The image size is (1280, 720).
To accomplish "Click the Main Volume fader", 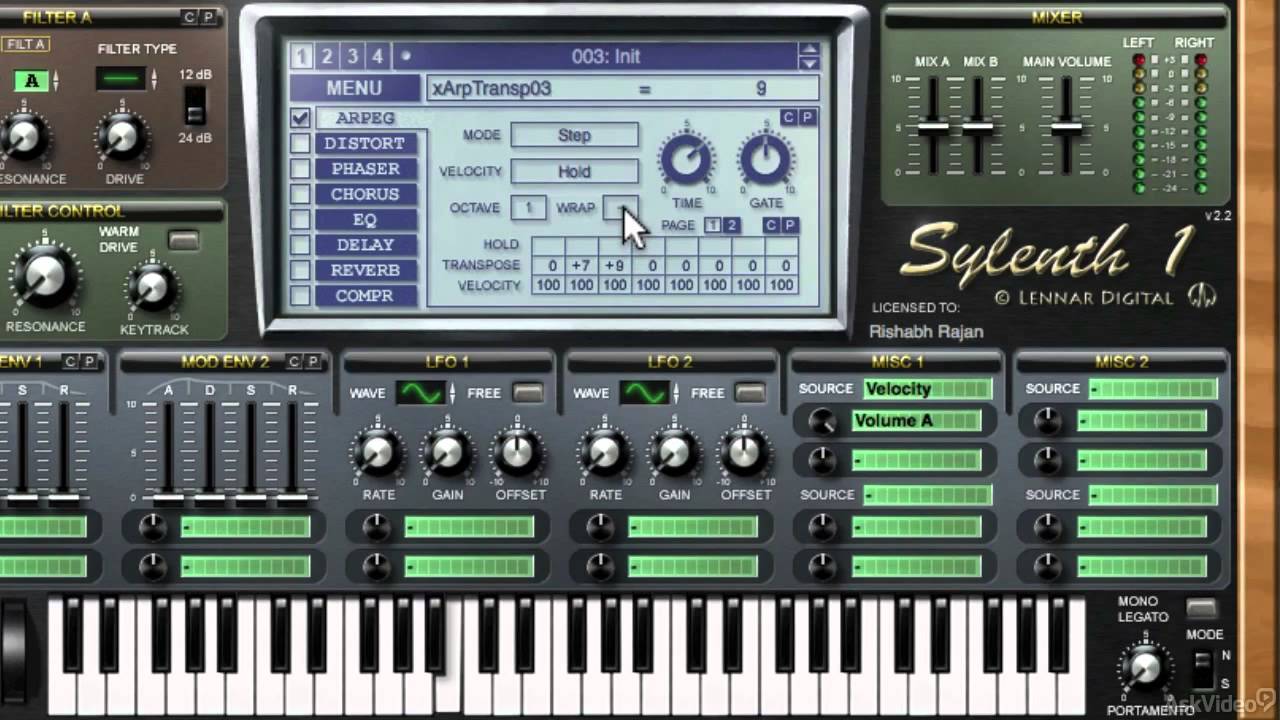I will click(x=1066, y=127).
